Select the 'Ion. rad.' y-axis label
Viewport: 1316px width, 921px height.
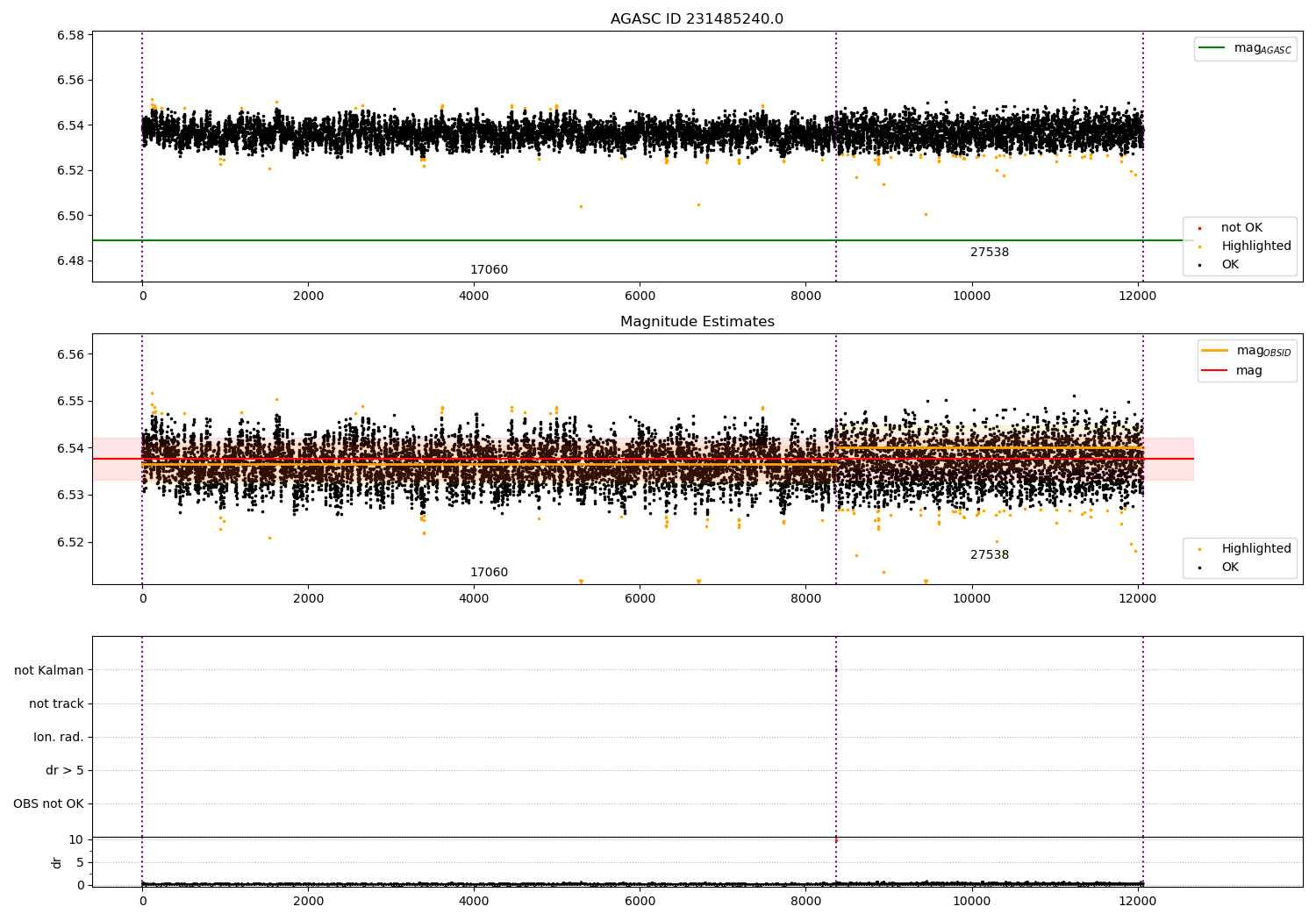(59, 737)
